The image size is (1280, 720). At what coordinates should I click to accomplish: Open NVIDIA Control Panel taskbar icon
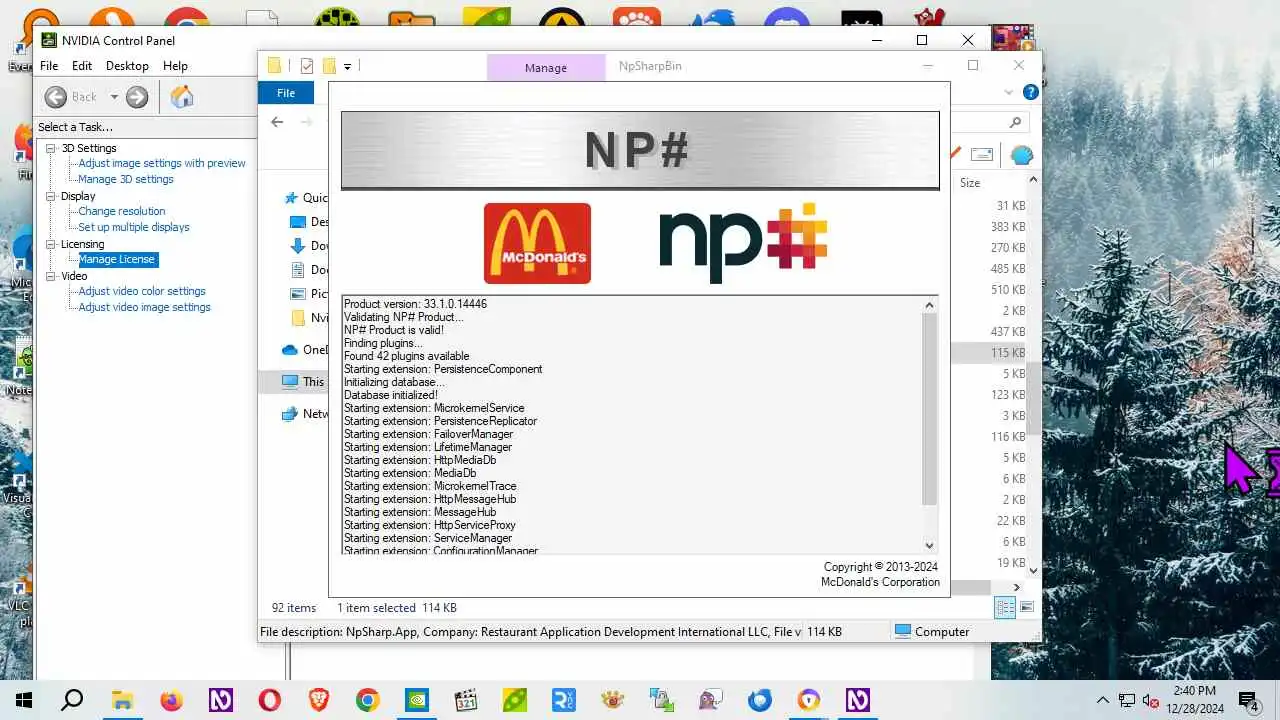click(x=416, y=700)
